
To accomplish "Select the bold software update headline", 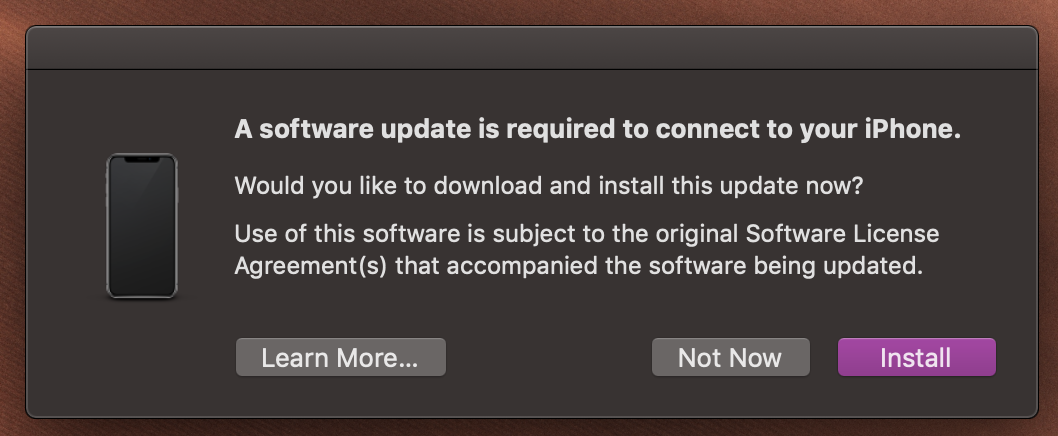I will coord(596,129).
